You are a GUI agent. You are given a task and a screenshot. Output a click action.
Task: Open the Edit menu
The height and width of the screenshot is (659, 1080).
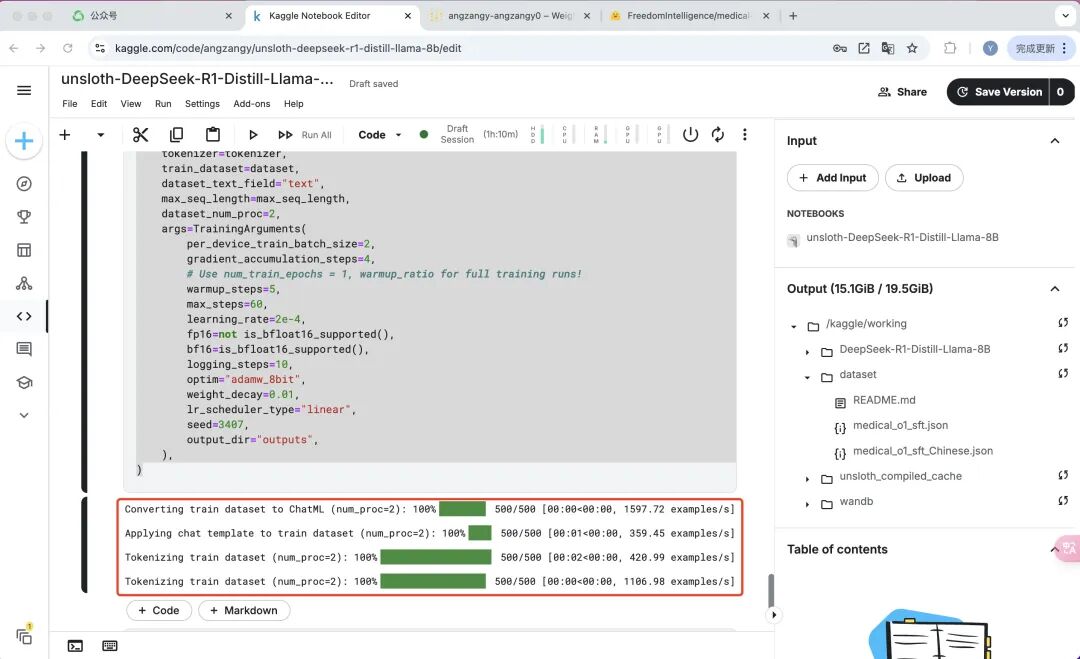pyautogui.click(x=99, y=104)
